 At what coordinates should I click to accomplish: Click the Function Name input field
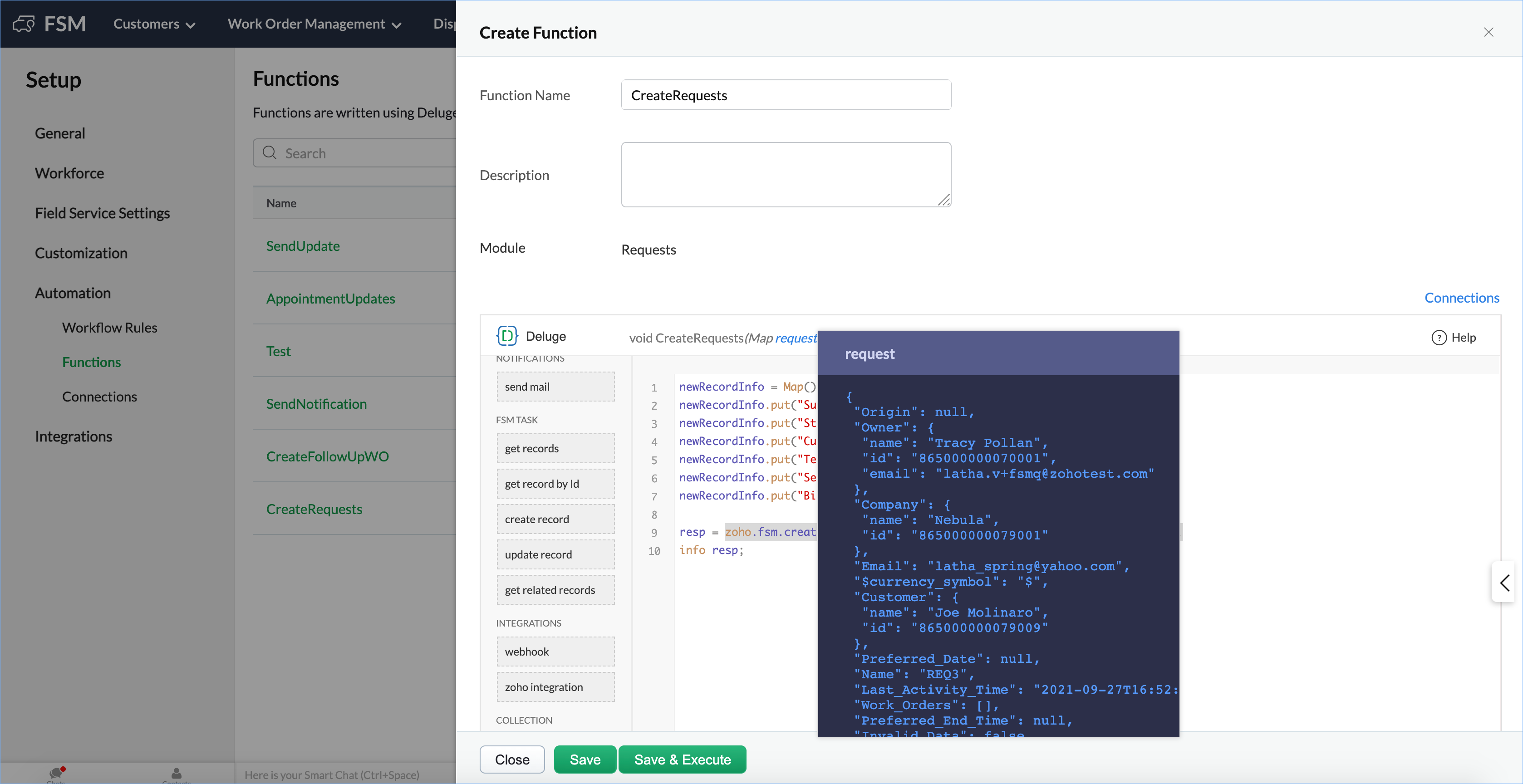pyautogui.click(x=785, y=95)
